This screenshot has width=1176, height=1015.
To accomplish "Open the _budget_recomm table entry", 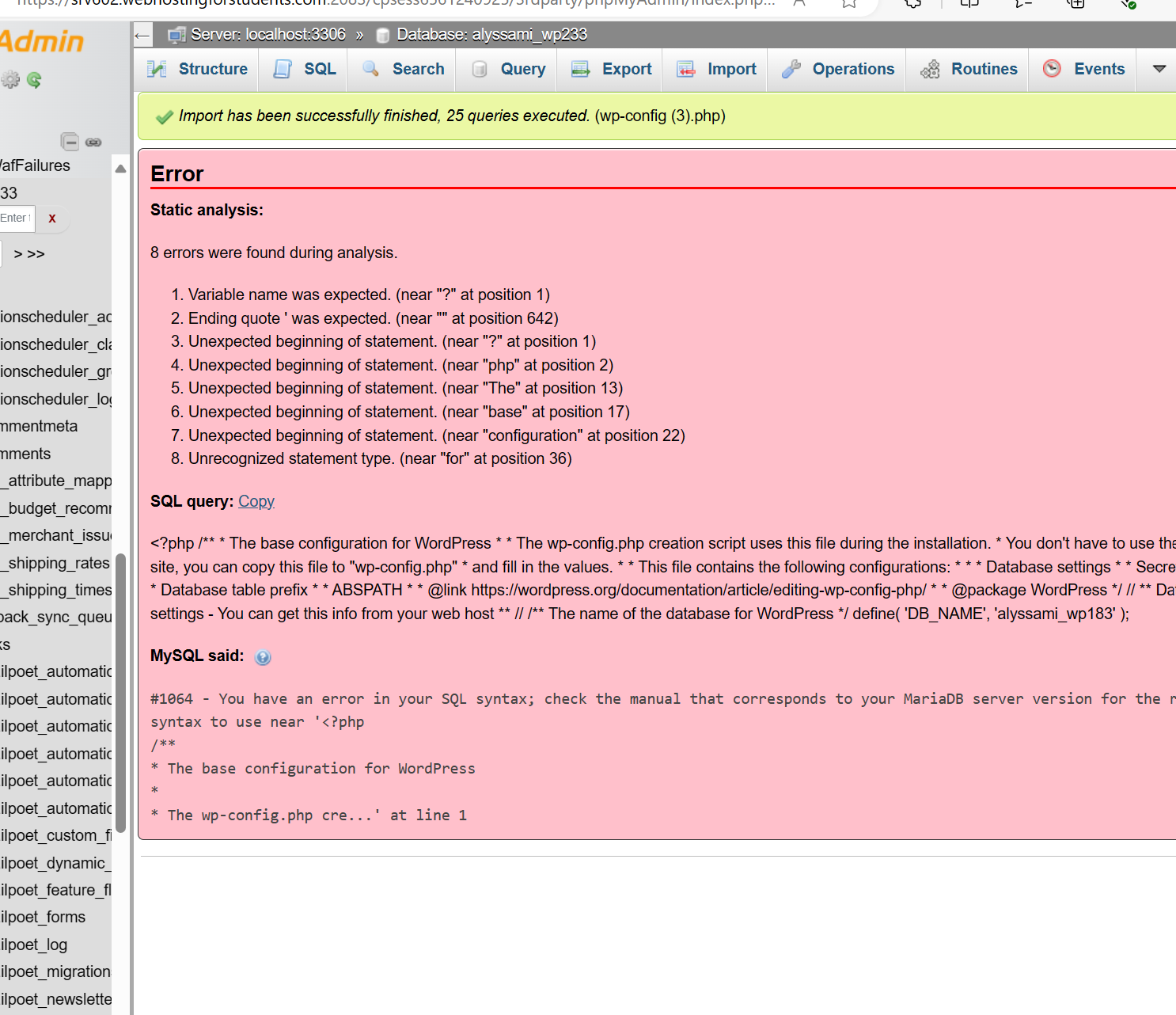I will [55, 508].
